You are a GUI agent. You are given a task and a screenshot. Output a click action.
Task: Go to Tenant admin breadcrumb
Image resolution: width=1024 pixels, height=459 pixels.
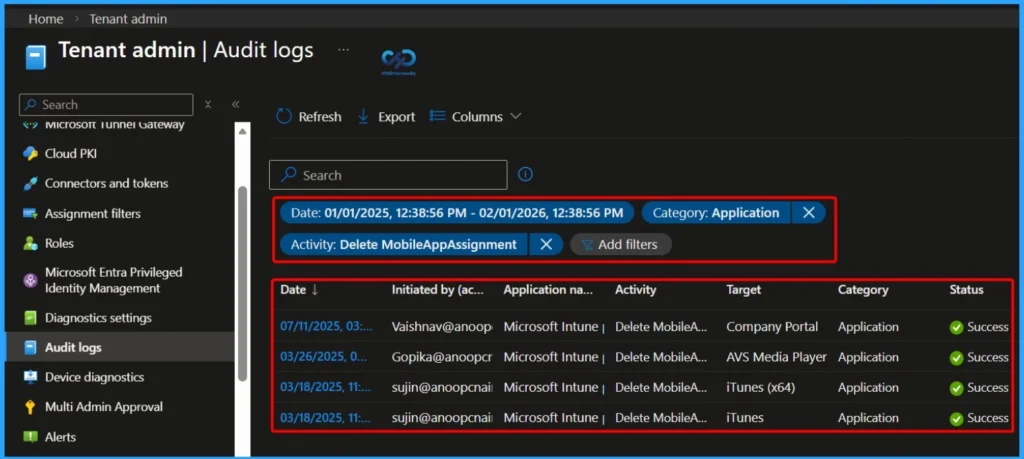pos(128,19)
